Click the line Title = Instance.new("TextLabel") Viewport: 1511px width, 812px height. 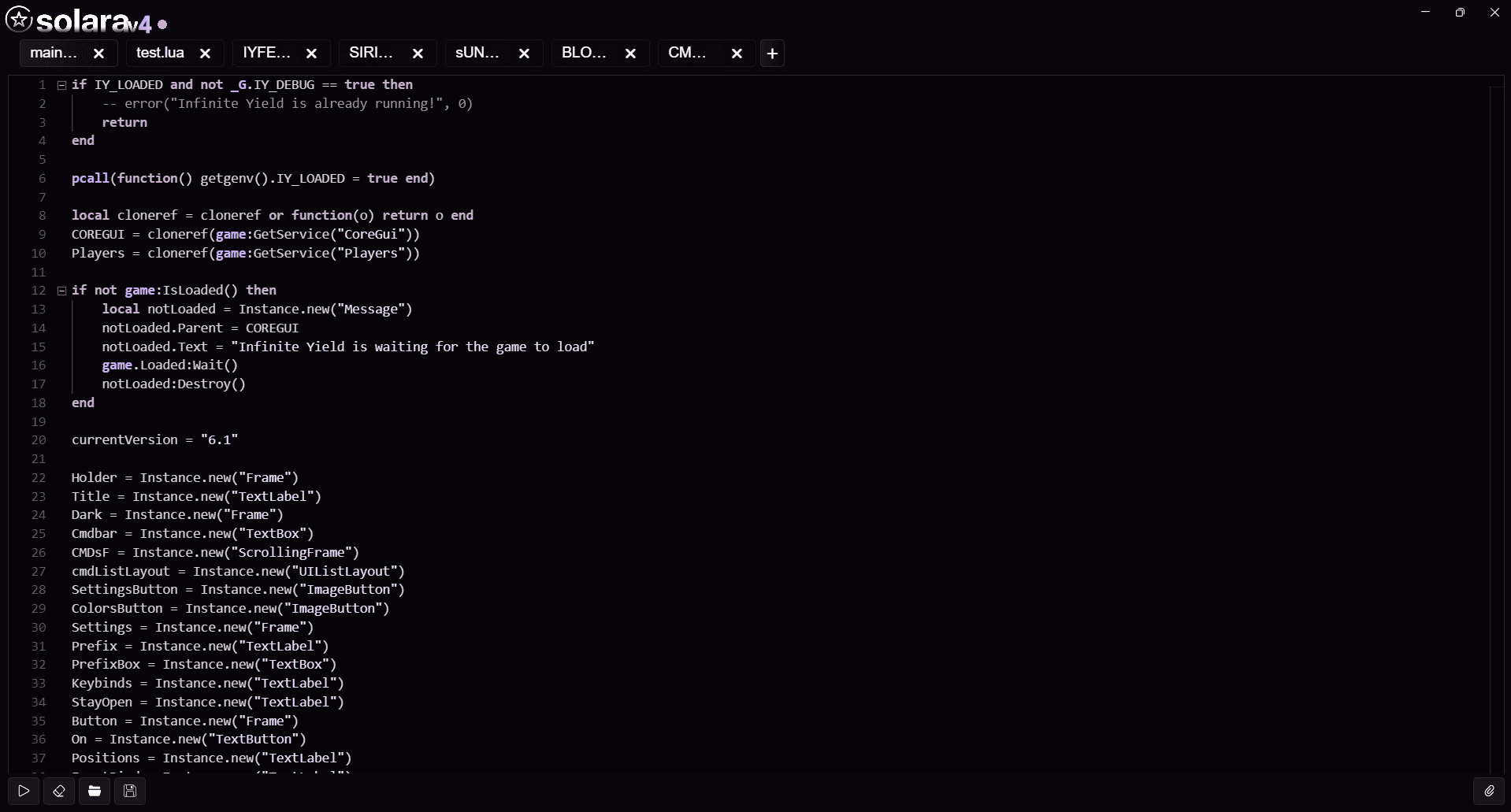[196, 497]
